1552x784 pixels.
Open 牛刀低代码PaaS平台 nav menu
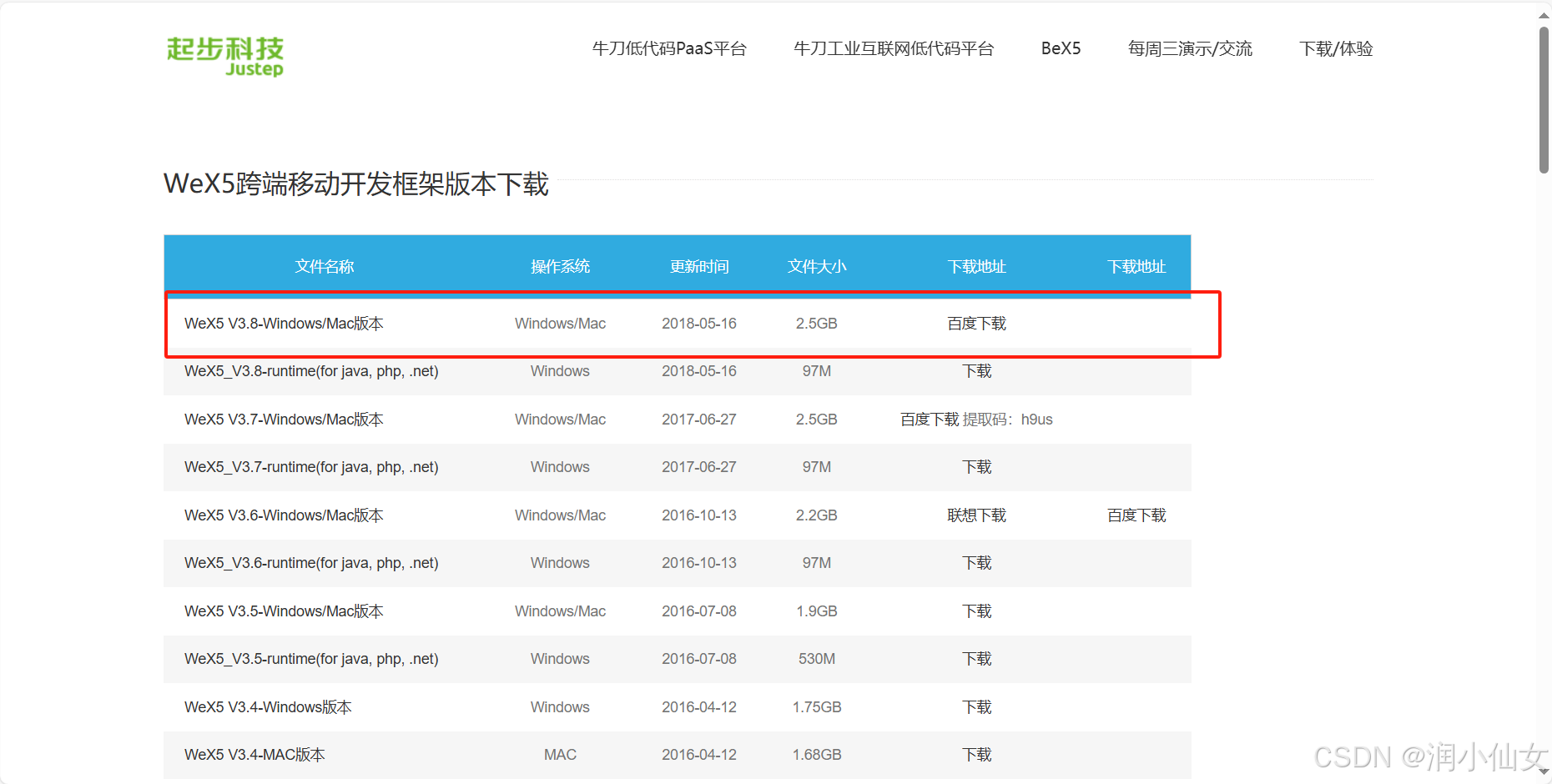[x=669, y=48]
